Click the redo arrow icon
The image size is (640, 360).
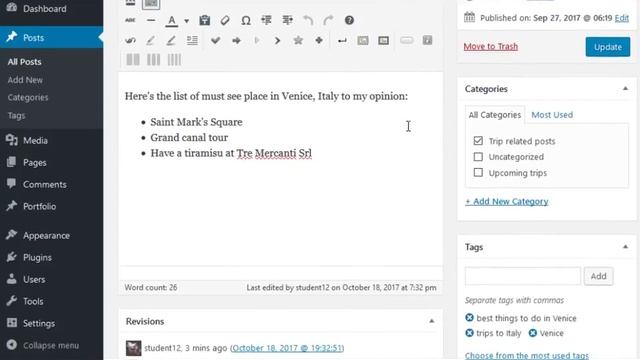pyautogui.click(x=328, y=20)
